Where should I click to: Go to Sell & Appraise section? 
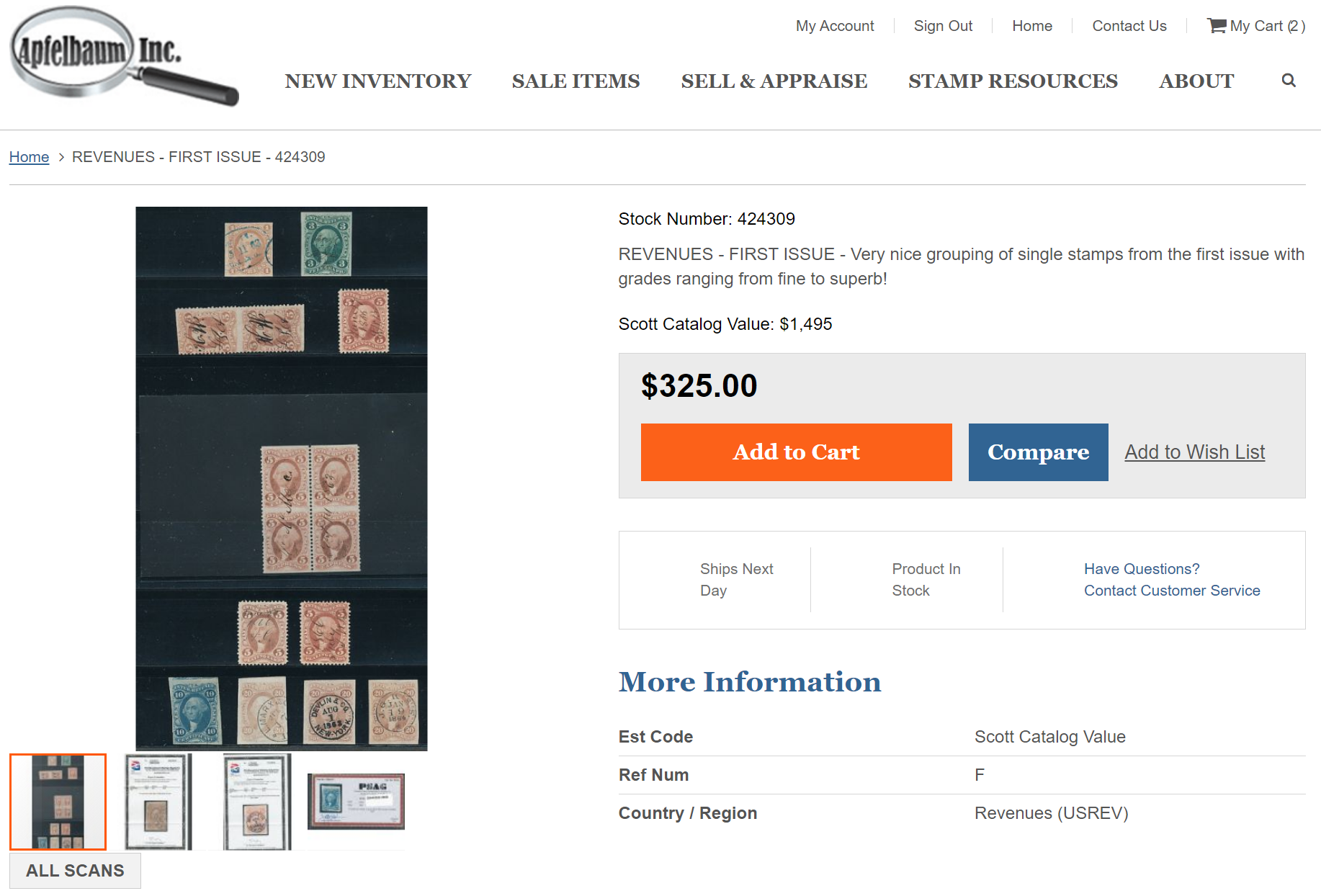pyautogui.click(x=774, y=81)
